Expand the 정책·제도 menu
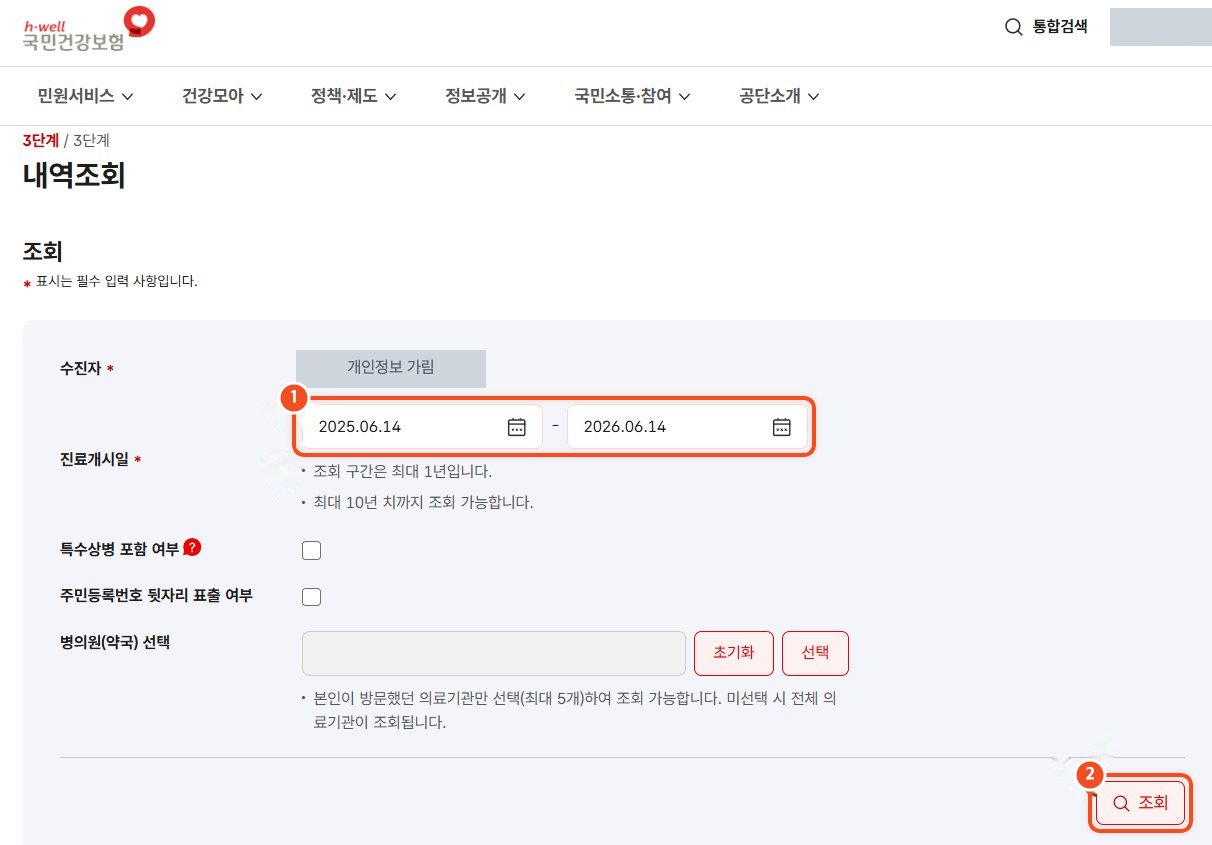 click(354, 97)
